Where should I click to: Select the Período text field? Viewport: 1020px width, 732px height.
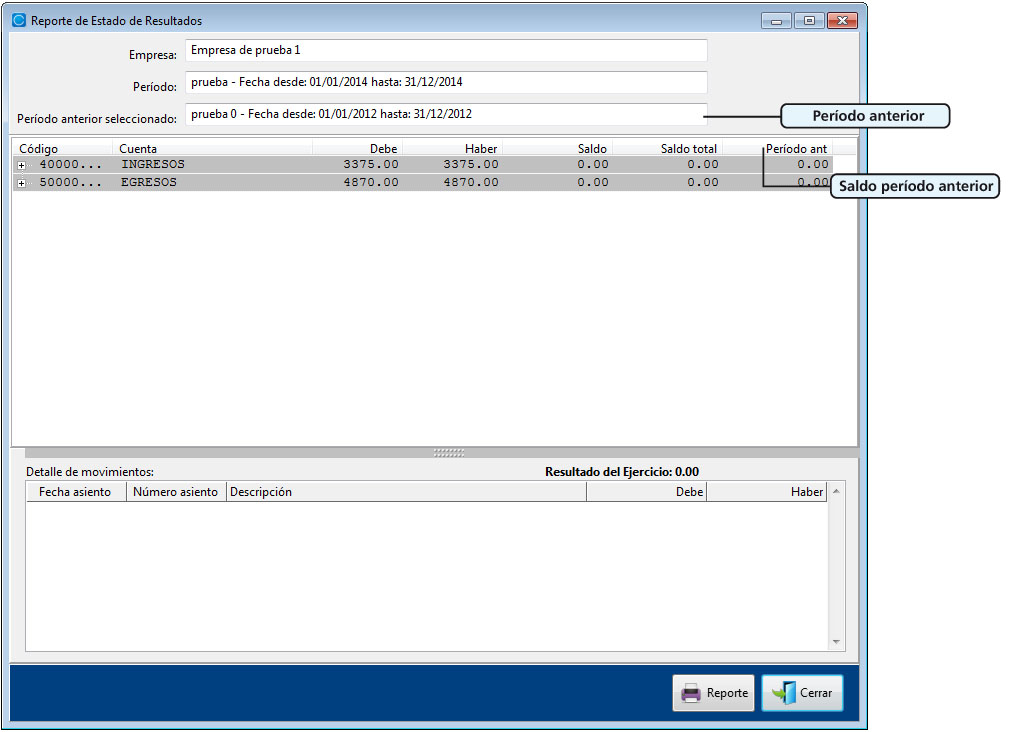click(x=446, y=82)
